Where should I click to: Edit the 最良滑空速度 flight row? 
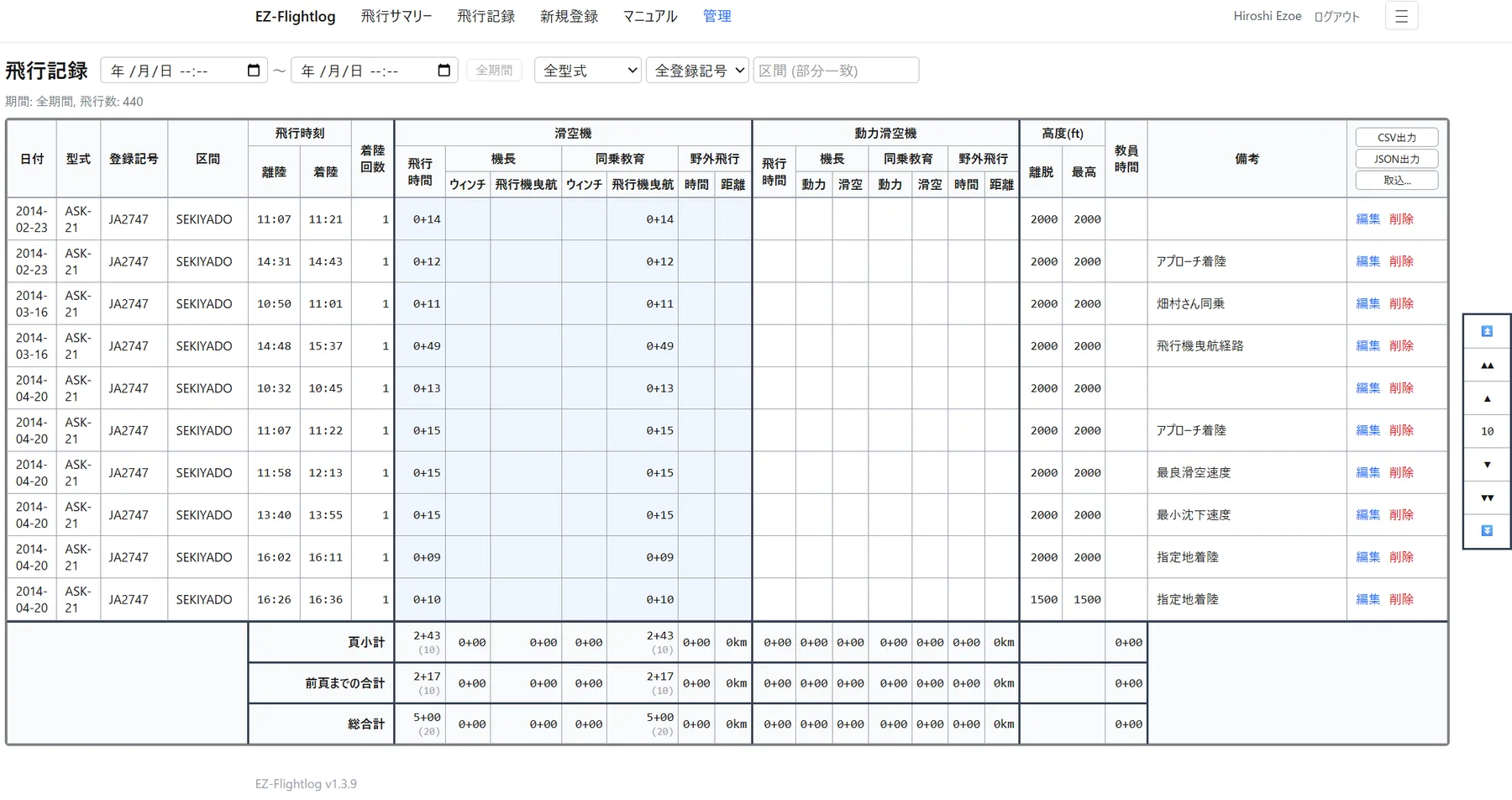(1368, 472)
